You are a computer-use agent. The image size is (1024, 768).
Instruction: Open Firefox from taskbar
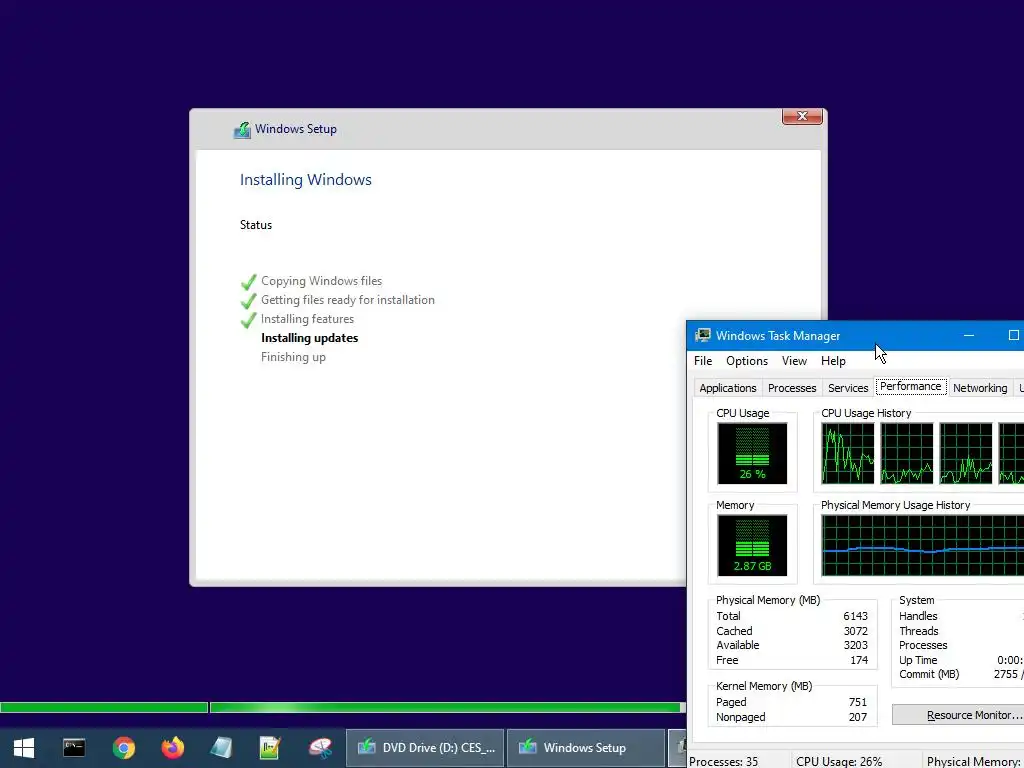(173, 748)
